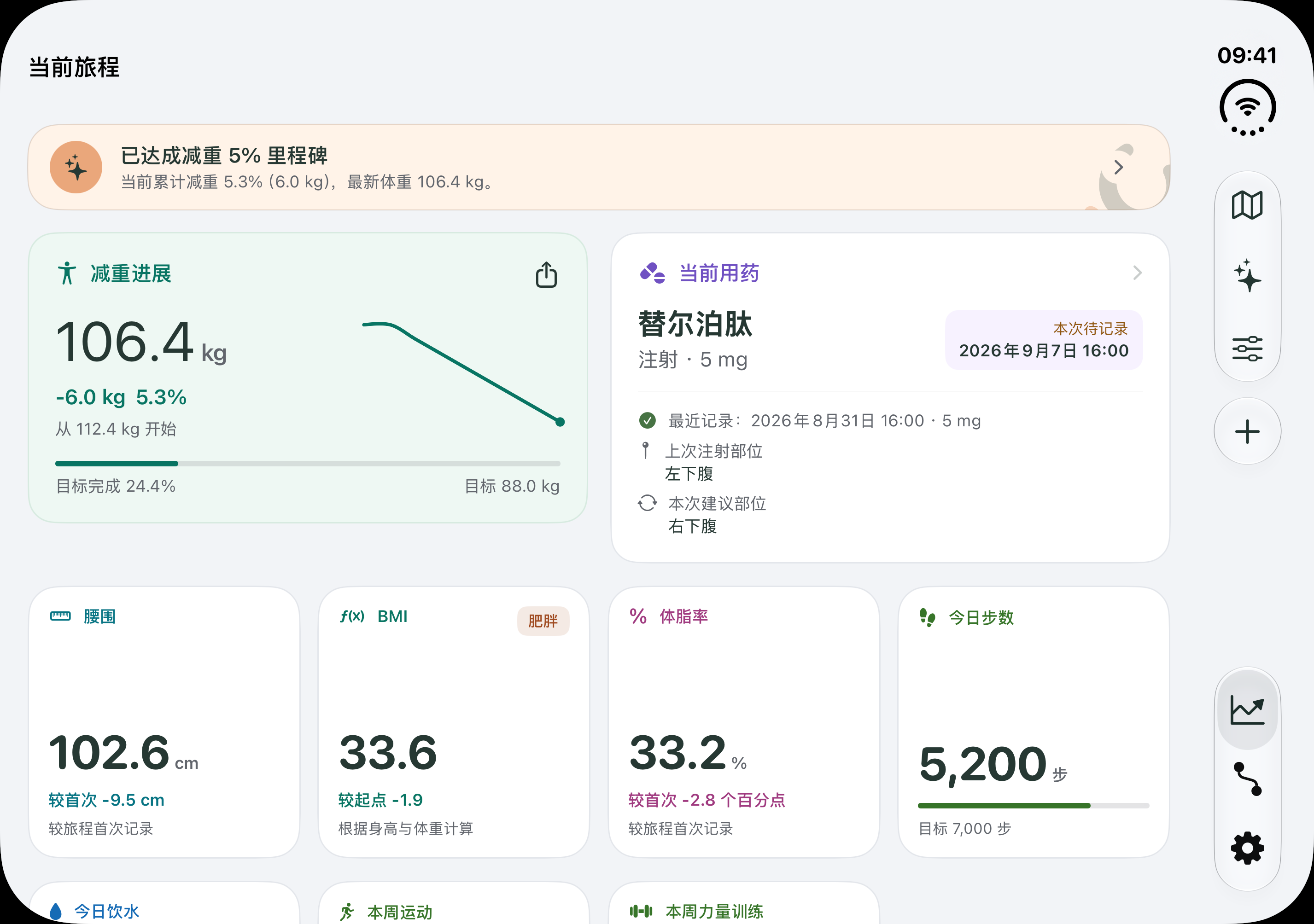Tap the green check by 最近记录

tap(647, 420)
